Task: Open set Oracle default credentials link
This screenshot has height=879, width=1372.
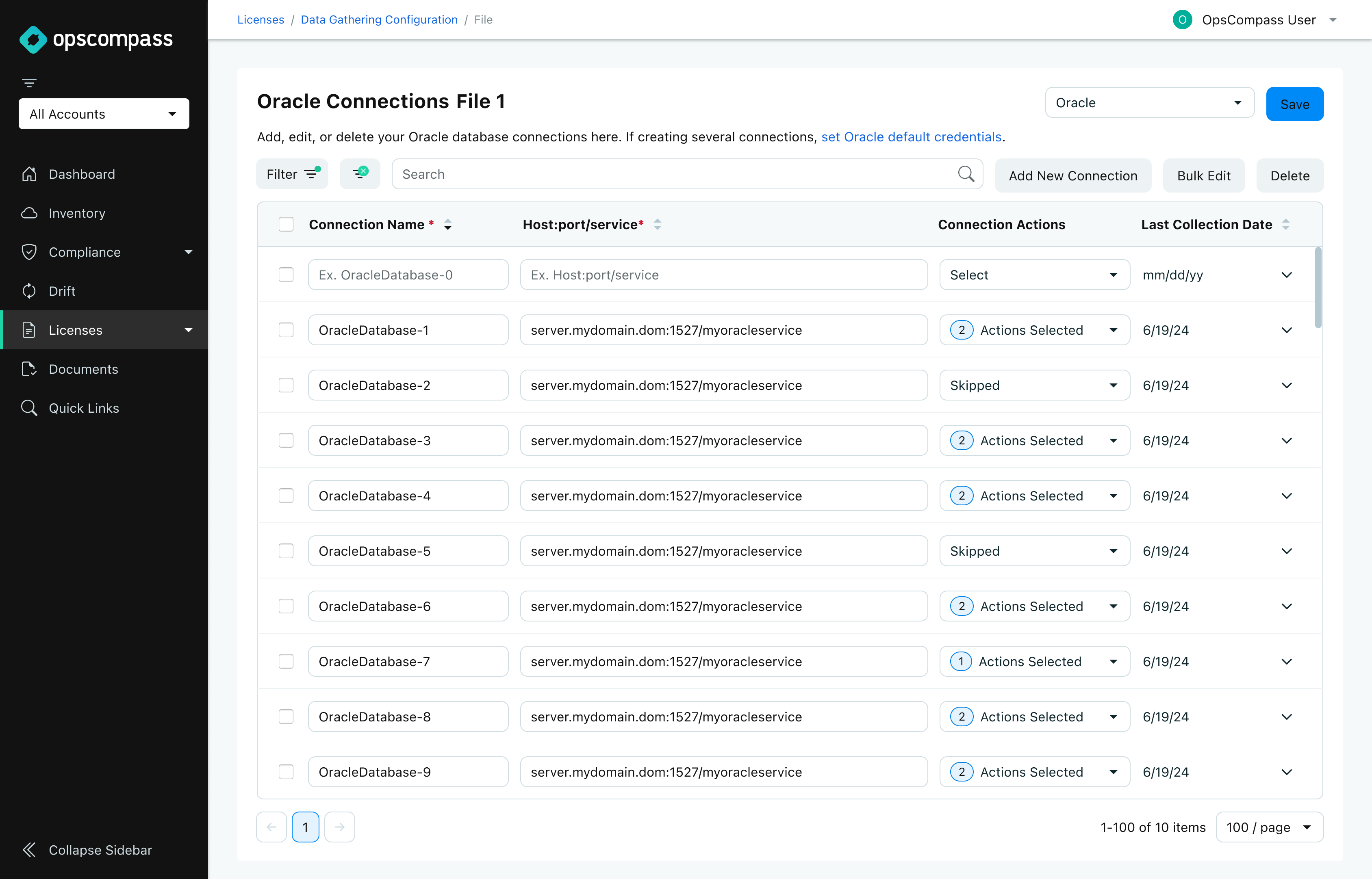Action: 911,137
